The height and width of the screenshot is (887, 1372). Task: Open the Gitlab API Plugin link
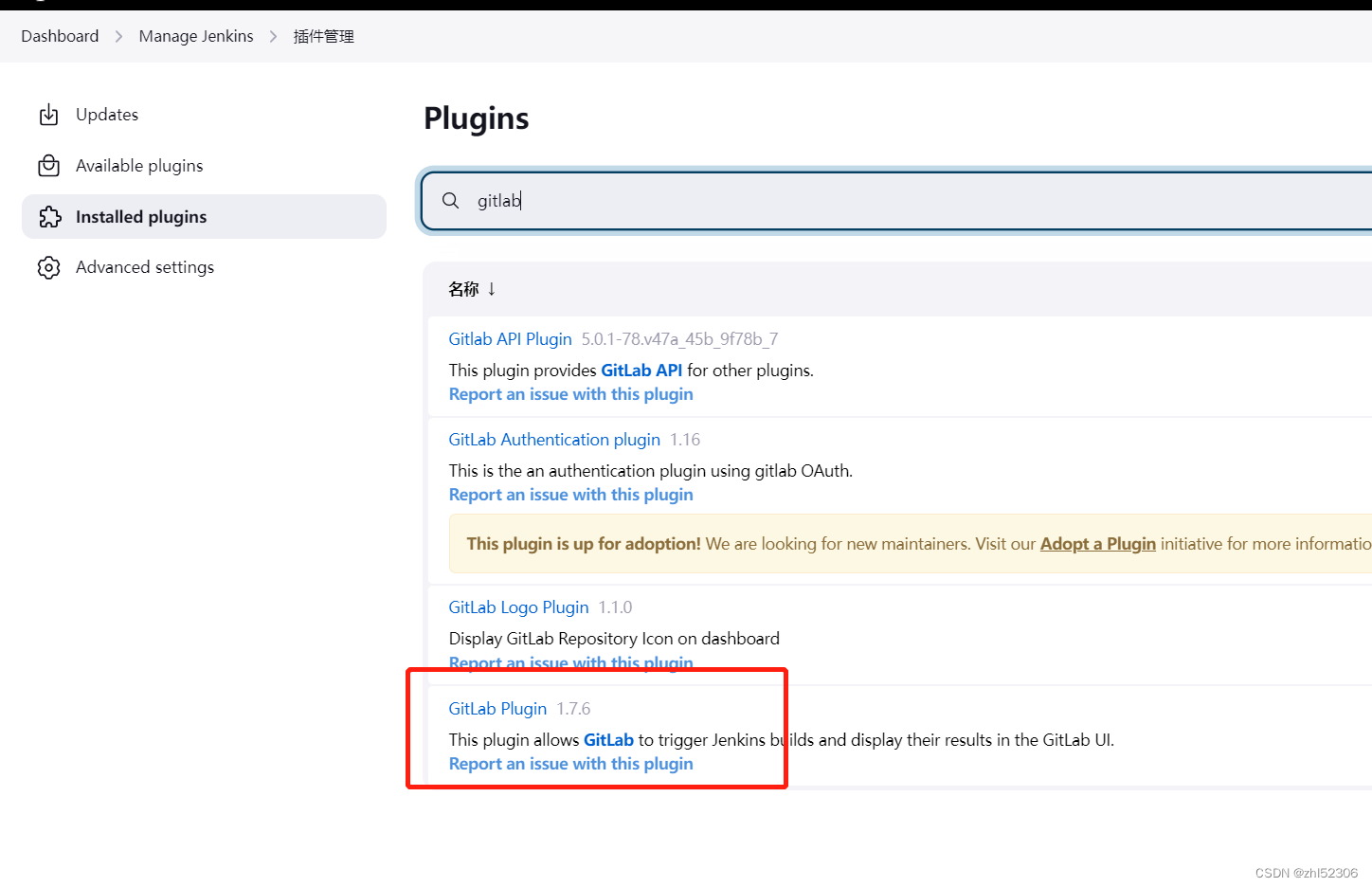coord(510,339)
